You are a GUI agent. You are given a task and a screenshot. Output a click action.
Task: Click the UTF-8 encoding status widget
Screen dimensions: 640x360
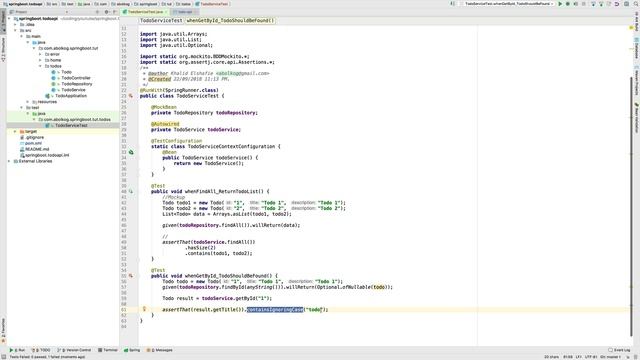591,357
